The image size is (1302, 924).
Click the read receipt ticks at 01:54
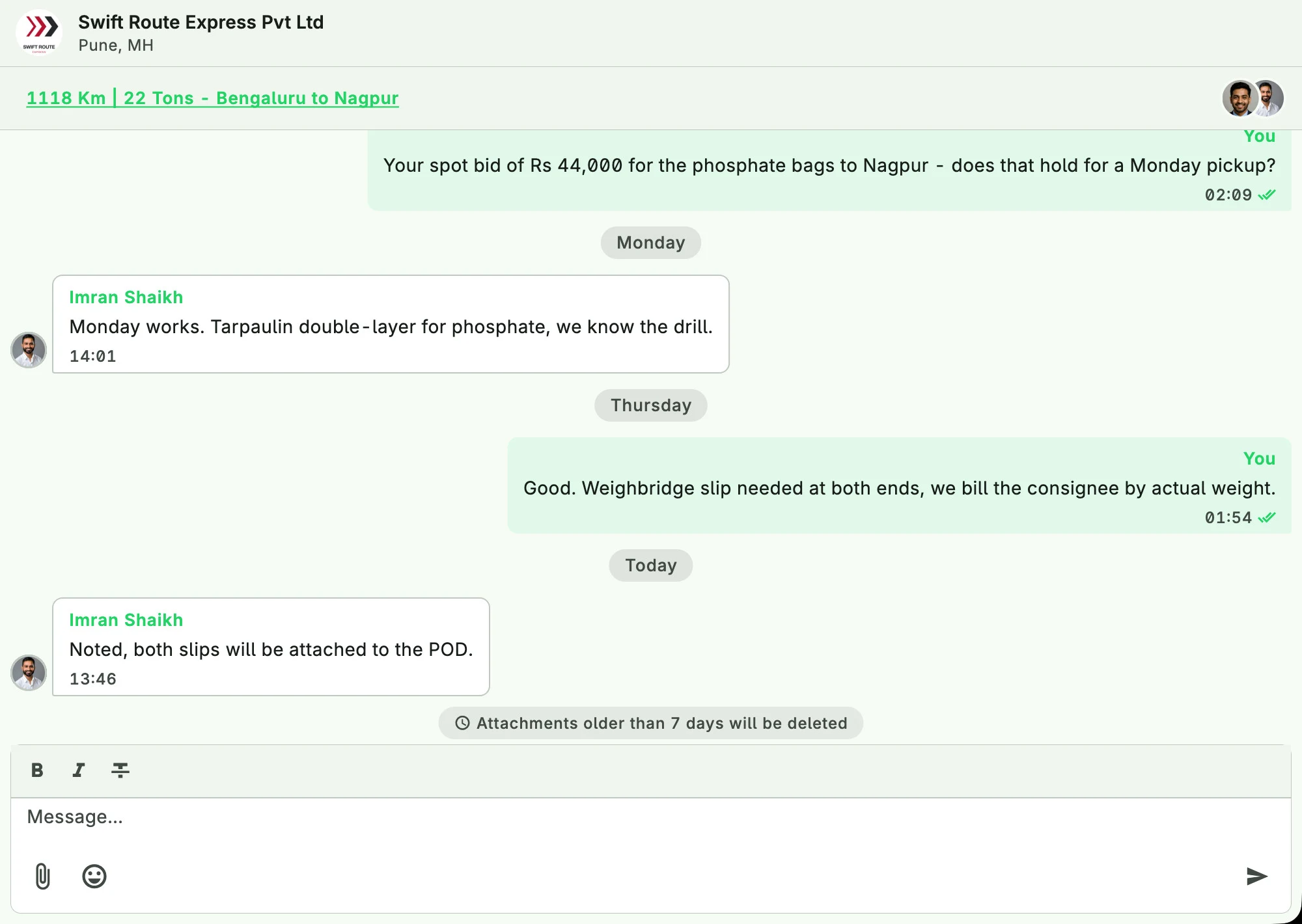point(1267,518)
